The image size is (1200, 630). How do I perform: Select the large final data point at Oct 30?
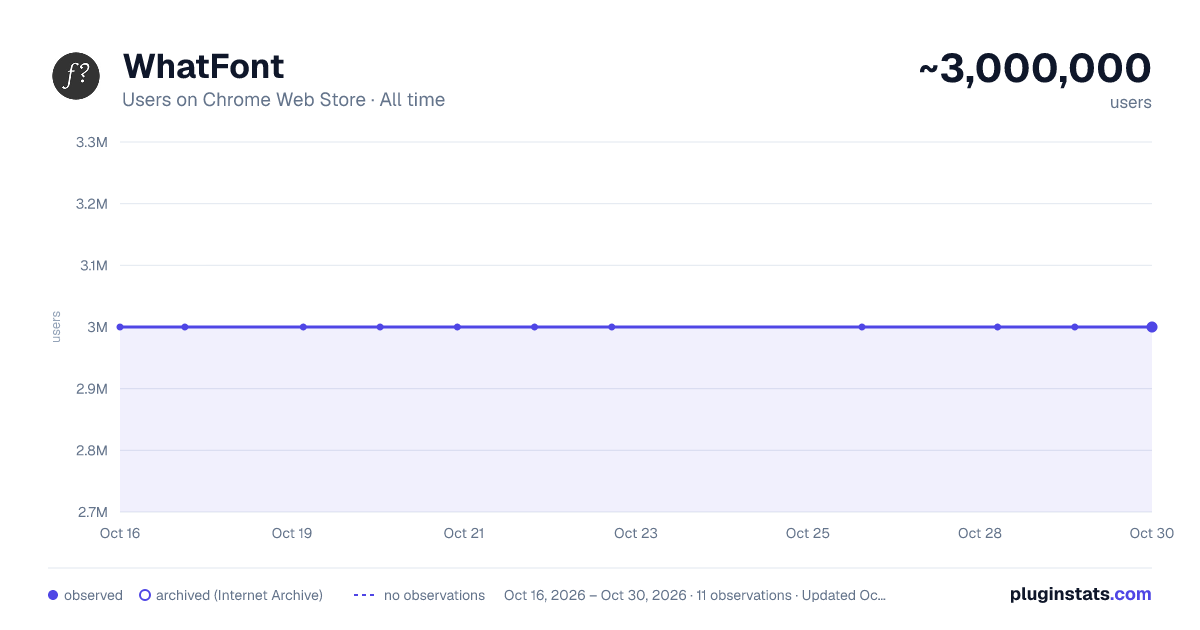click(x=1152, y=327)
